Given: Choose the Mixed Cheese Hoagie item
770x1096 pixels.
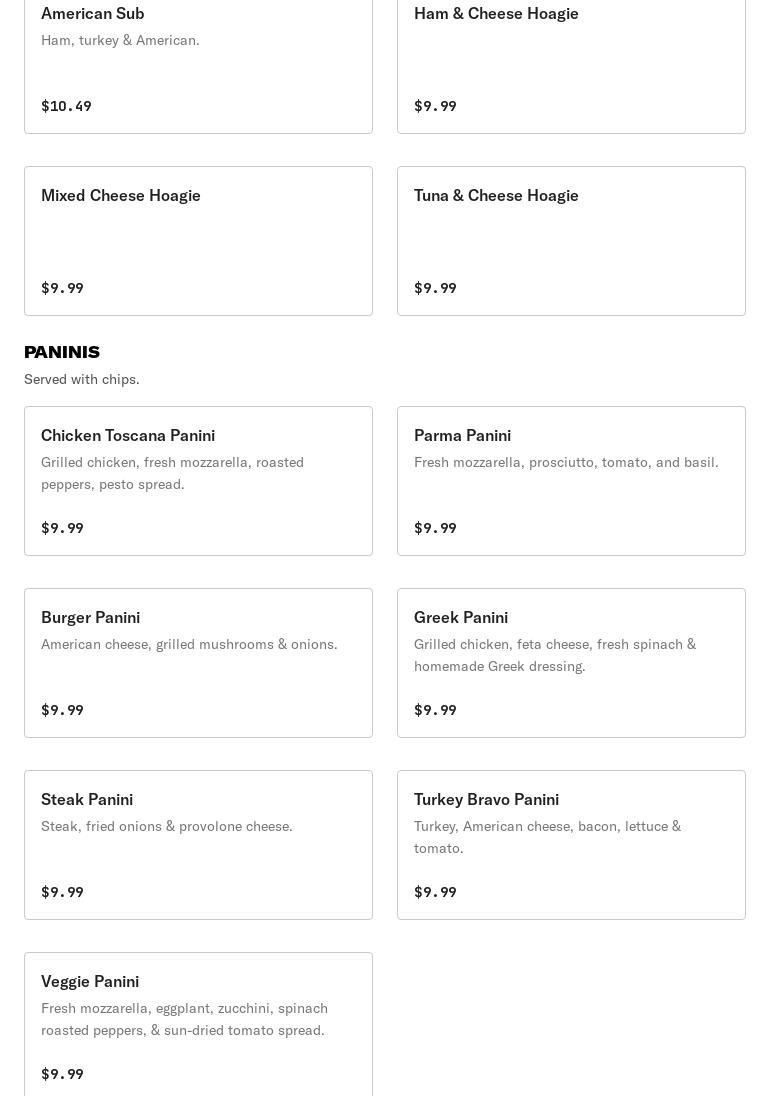Looking at the screenshot, I should (198, 241).
